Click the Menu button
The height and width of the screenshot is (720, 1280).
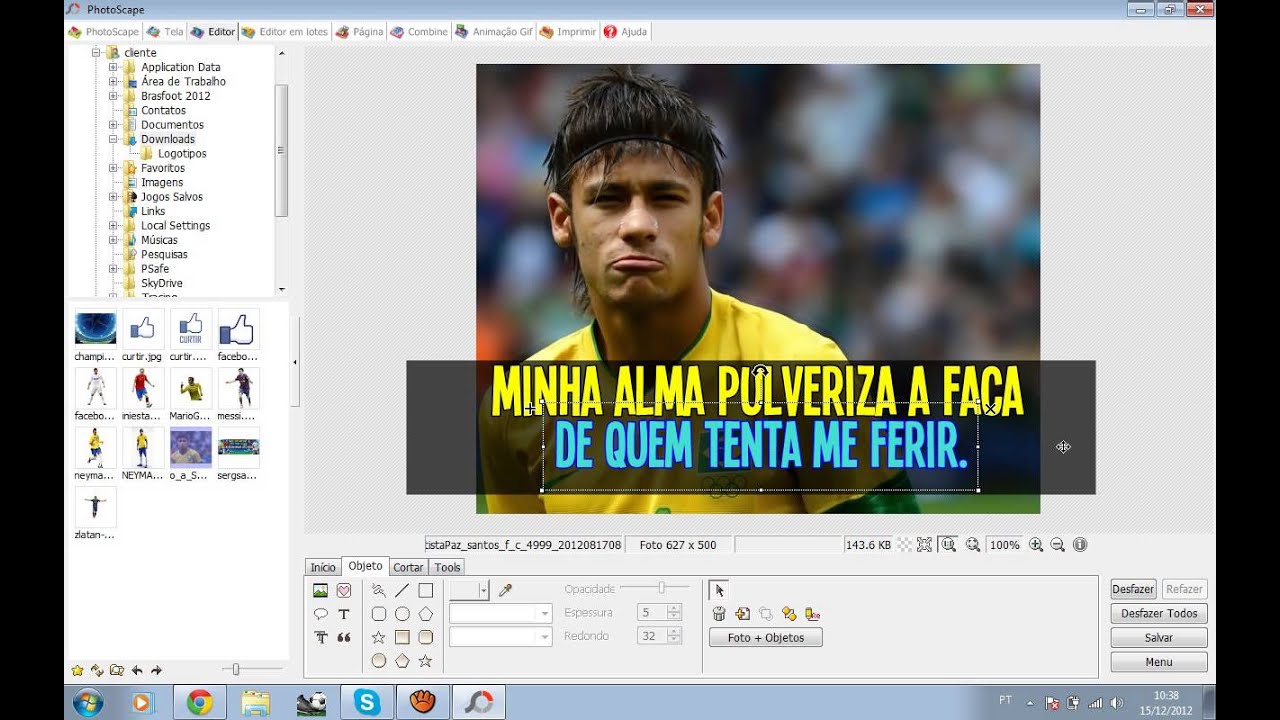tap(1158, 662)
